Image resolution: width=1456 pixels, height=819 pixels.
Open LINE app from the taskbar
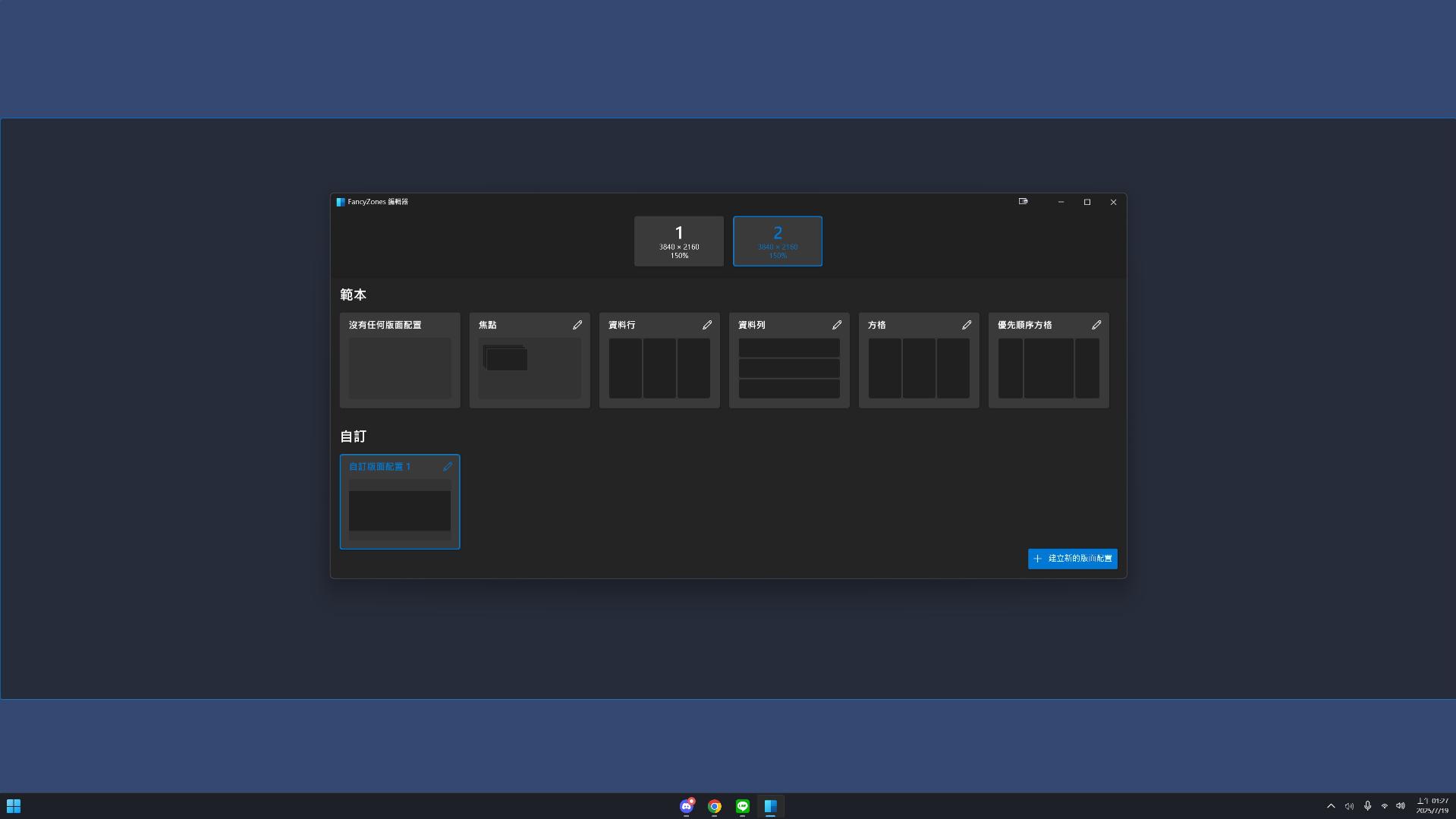pyautogui.click(x=743, y=806)
